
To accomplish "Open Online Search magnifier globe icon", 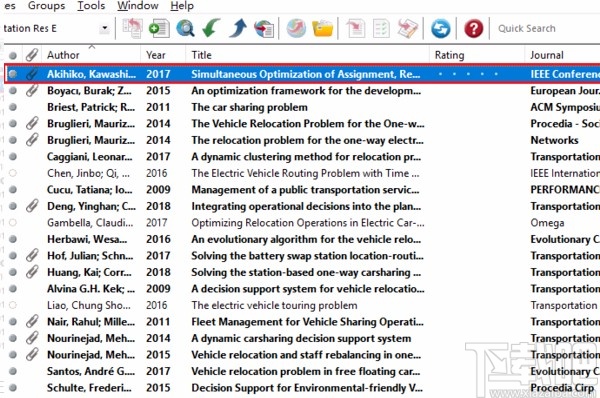I will (x=186, y=29).
